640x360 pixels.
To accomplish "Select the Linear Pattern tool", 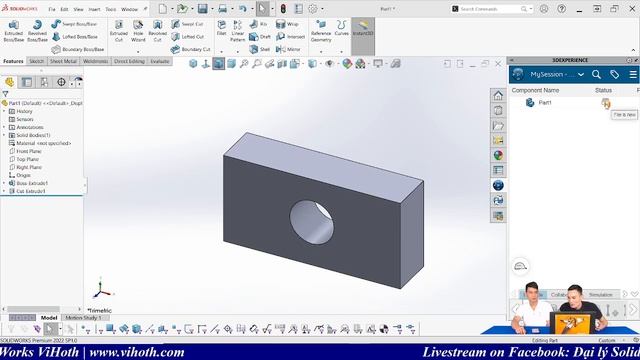I will pyautogui.click(x=238, y=31).
